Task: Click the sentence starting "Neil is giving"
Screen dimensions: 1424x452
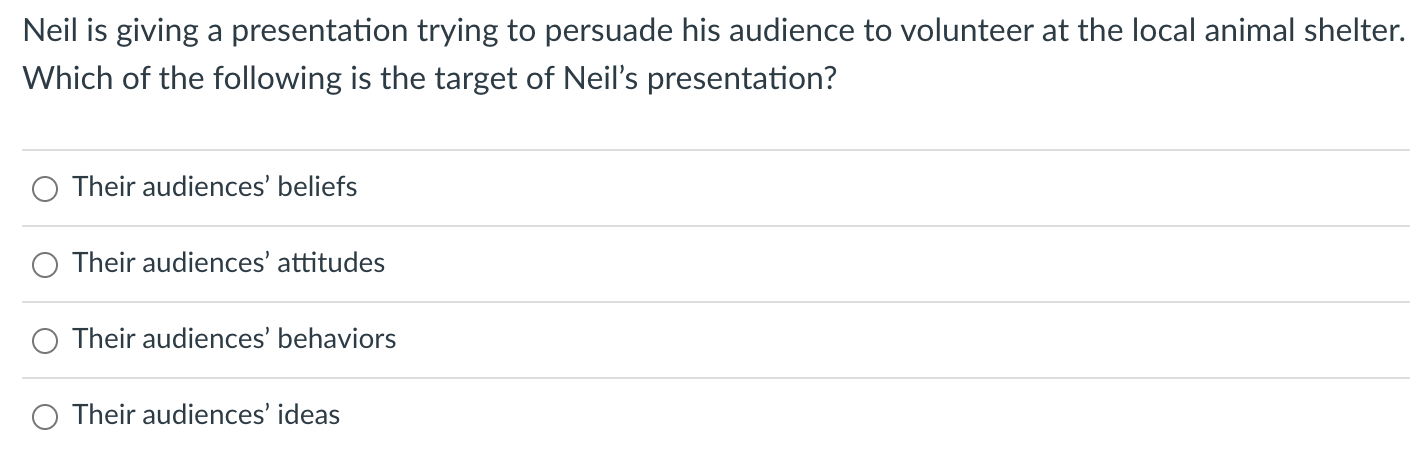Action: pos(708,33)
